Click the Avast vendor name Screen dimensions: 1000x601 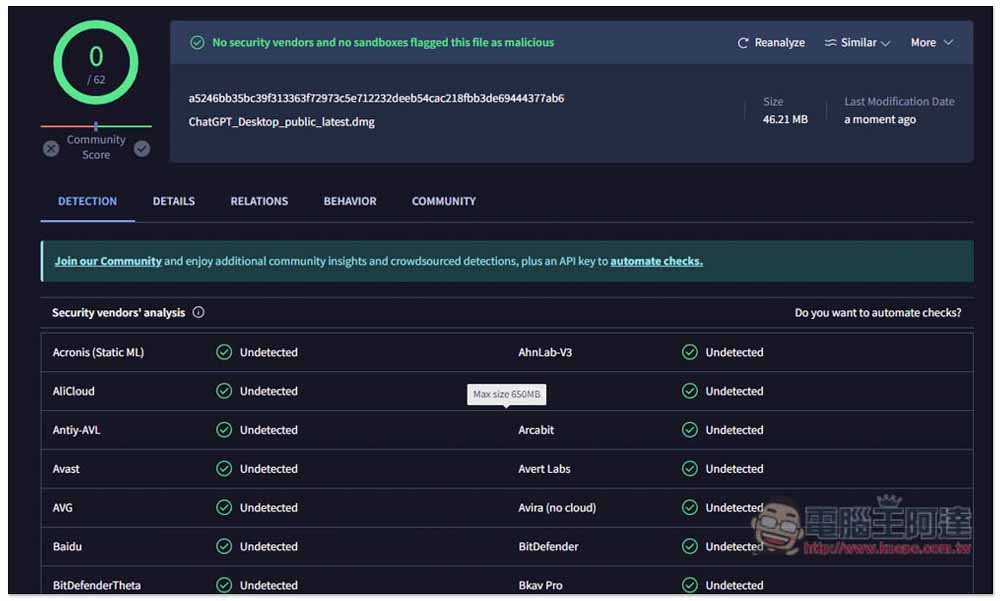pos(66,469)
